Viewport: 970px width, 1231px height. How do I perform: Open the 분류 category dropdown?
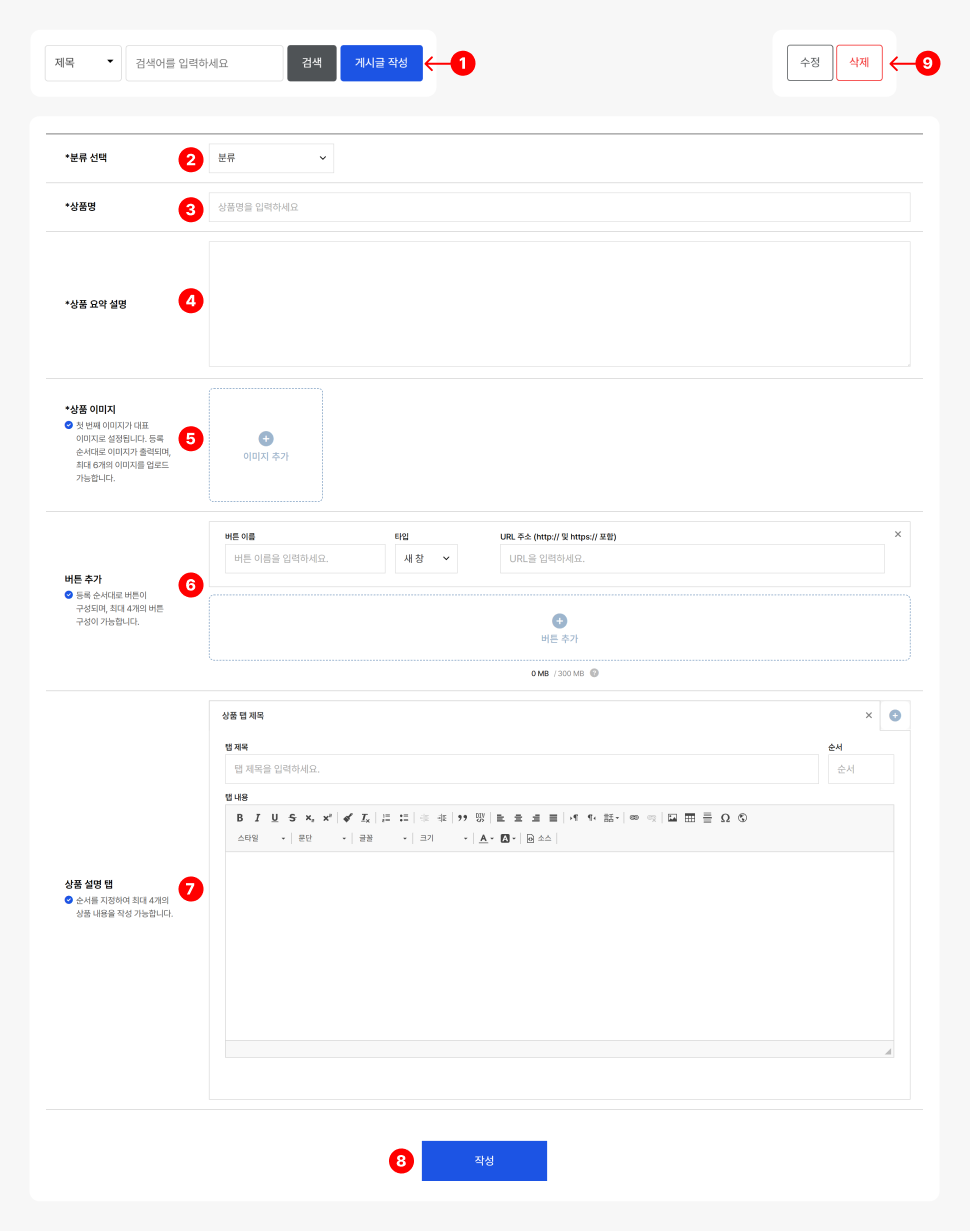[x=271, y=158]
